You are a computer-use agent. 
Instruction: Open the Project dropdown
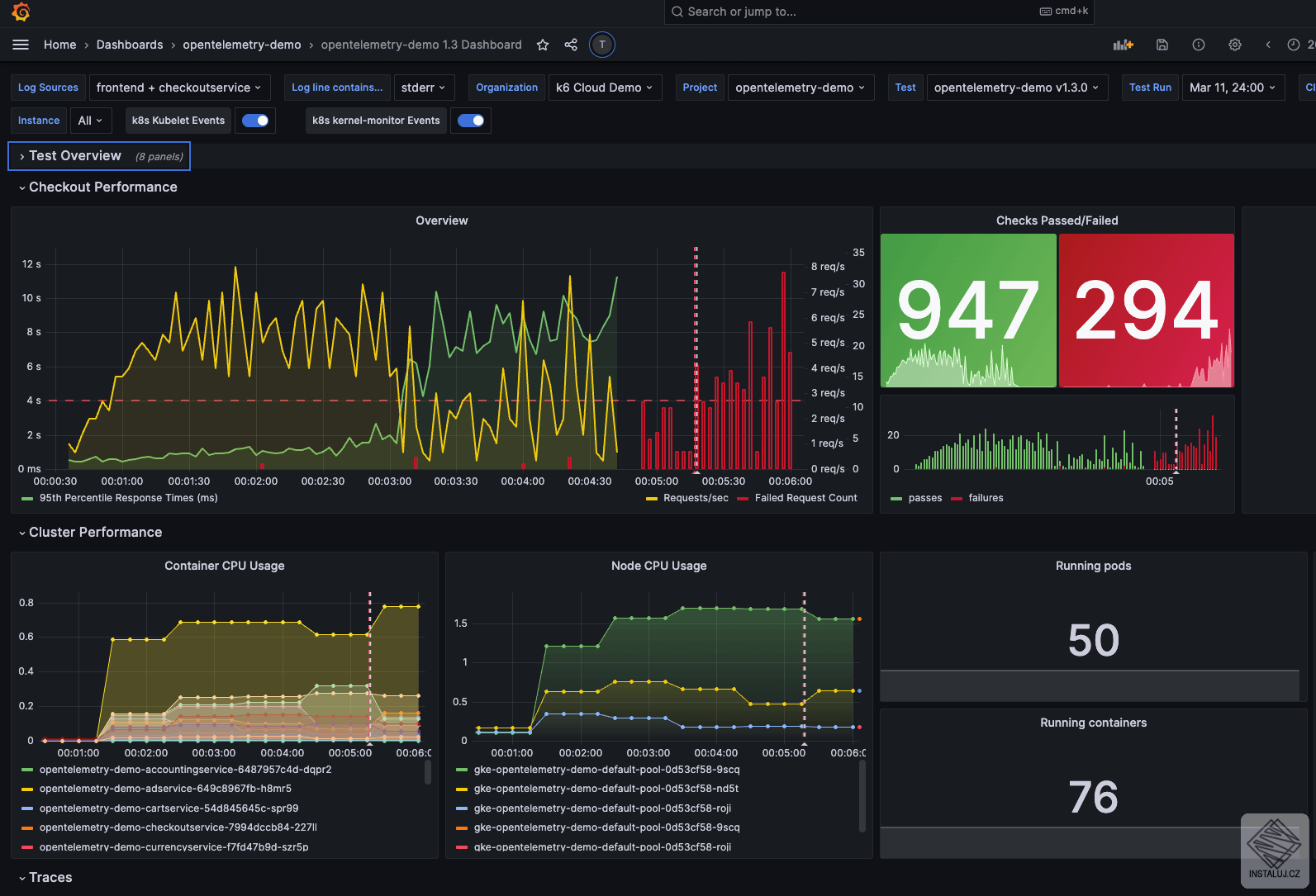click(801, 88)
